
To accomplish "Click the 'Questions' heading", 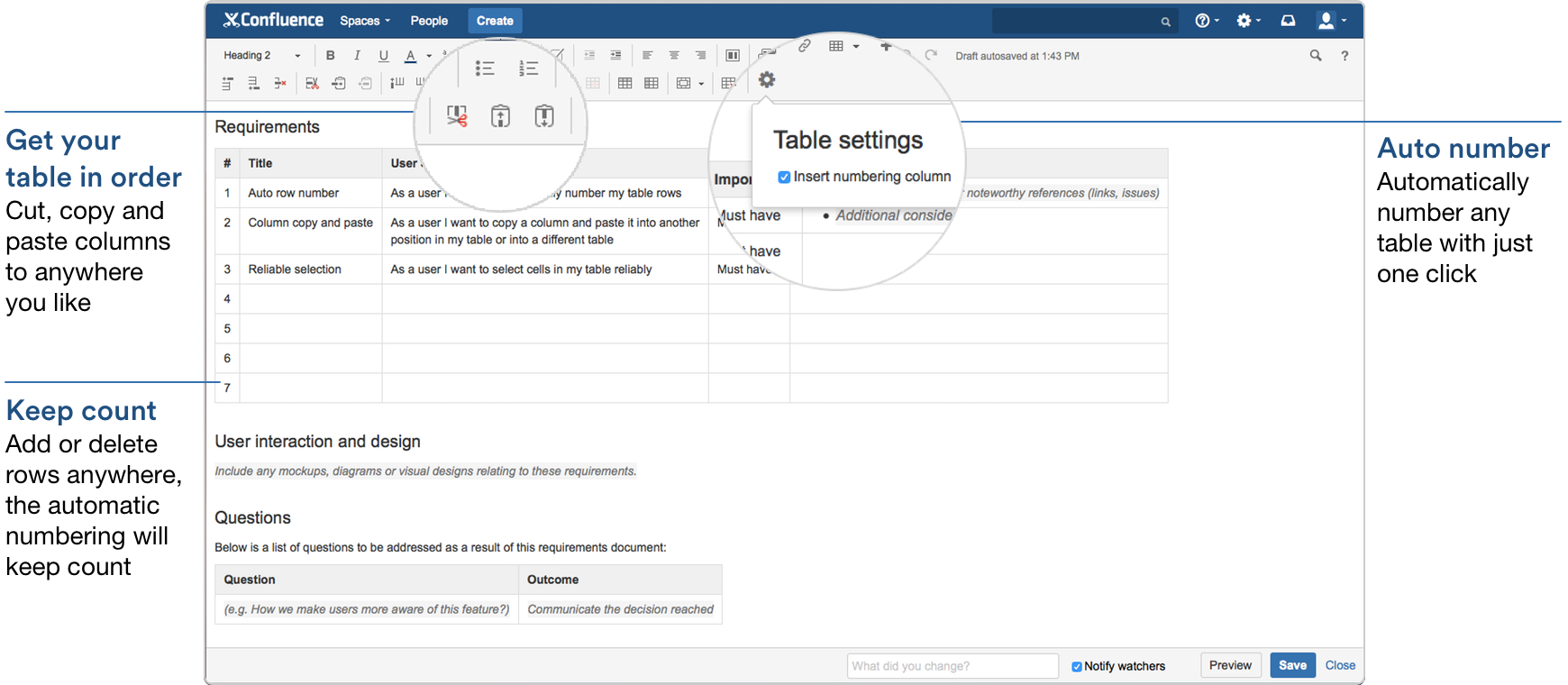I will [x=252, y=518].
